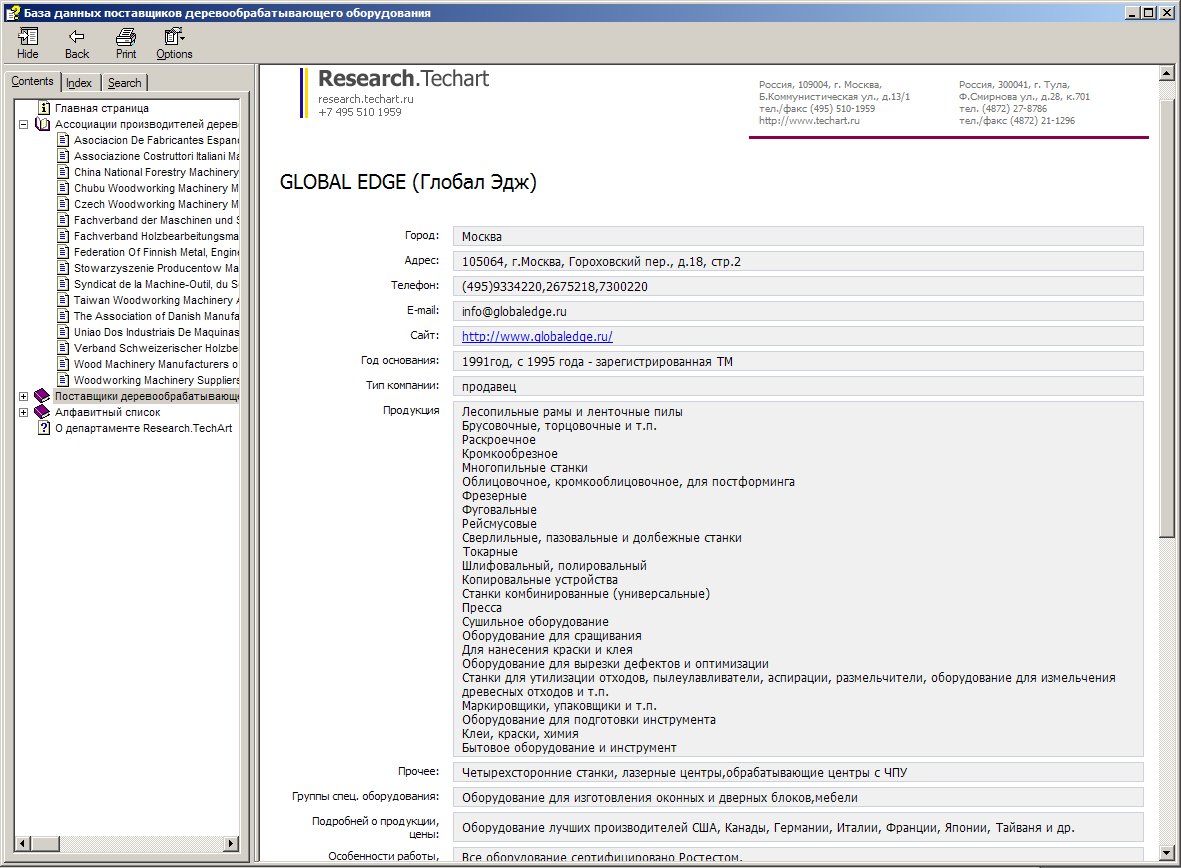
Task: Click the document icon beside Czech Woodworking Machinery
Action: 63,204
